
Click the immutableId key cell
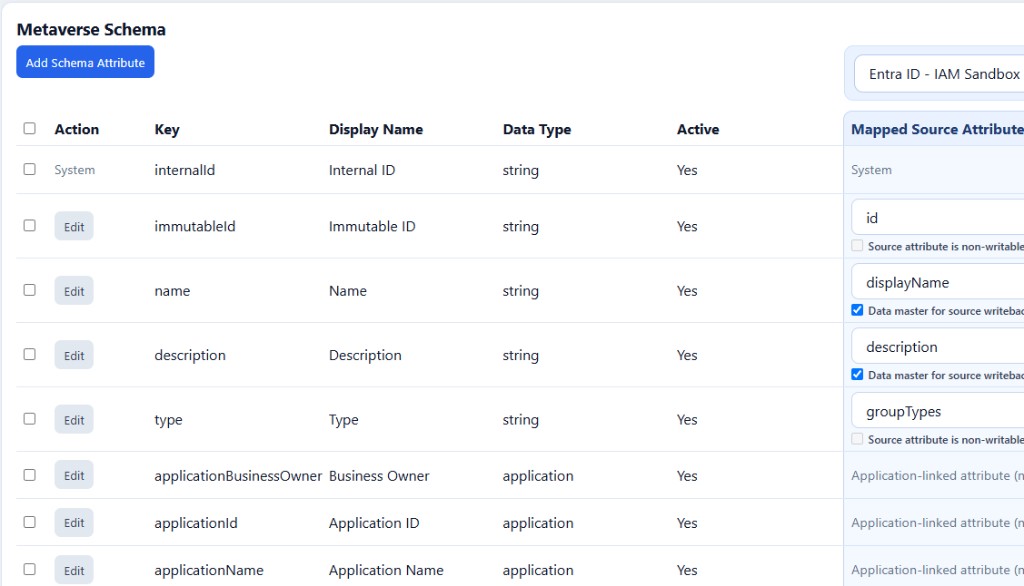[x=195, y=226]
